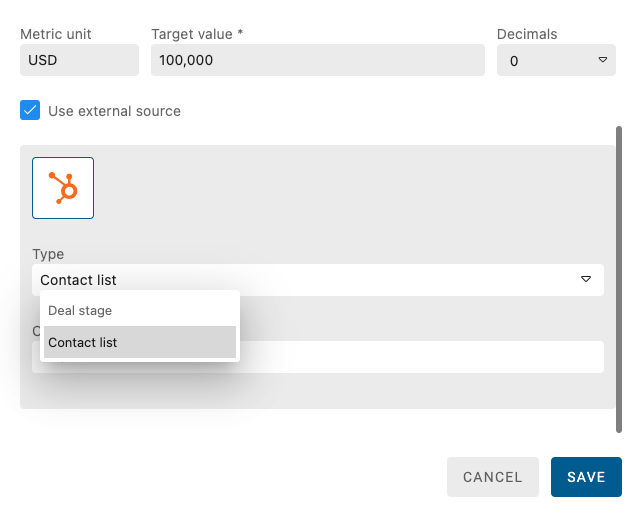Save the metric settings
The height and width of the screenshot is (520, 644).
[586, 477]
